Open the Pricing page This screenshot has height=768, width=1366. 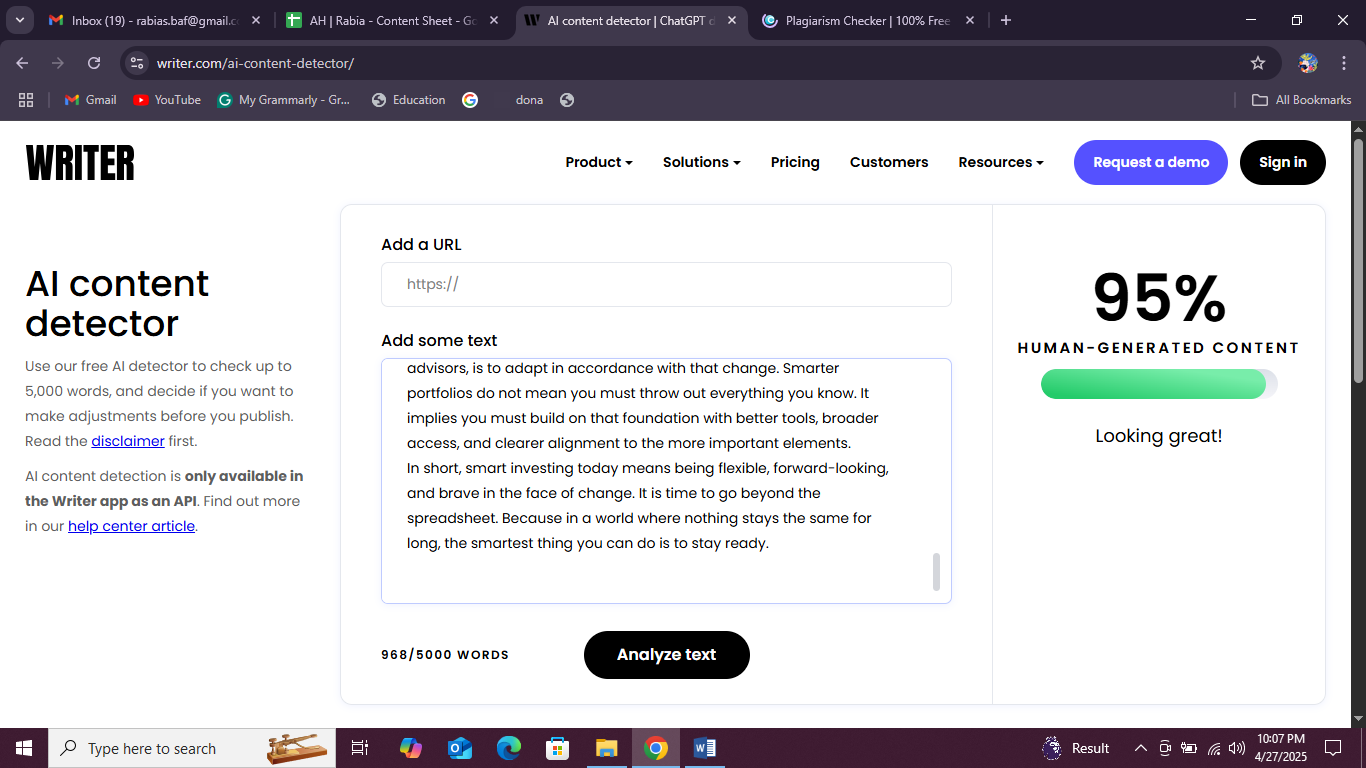pos(795,162)
